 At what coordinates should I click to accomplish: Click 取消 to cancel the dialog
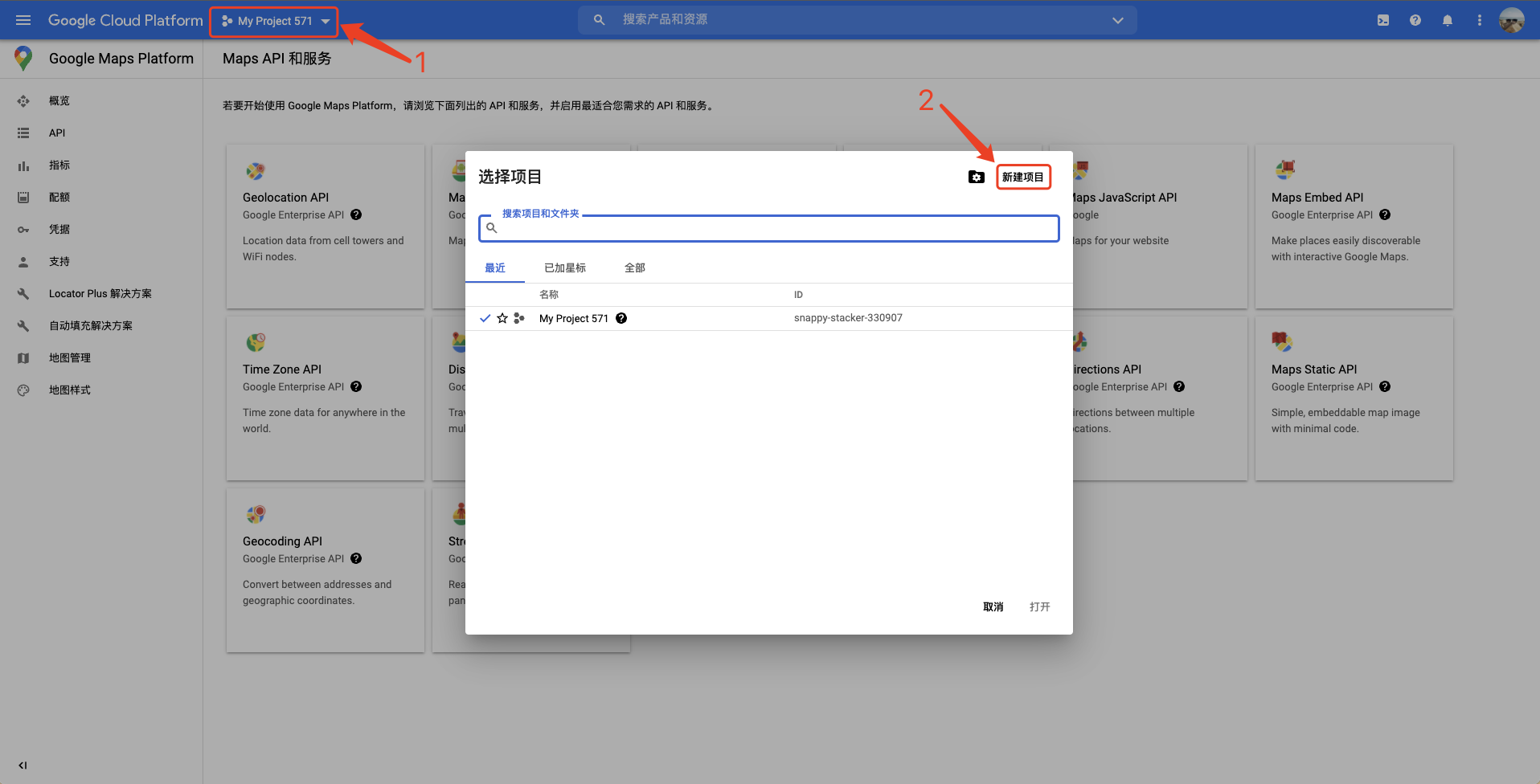tap(993, 606)
